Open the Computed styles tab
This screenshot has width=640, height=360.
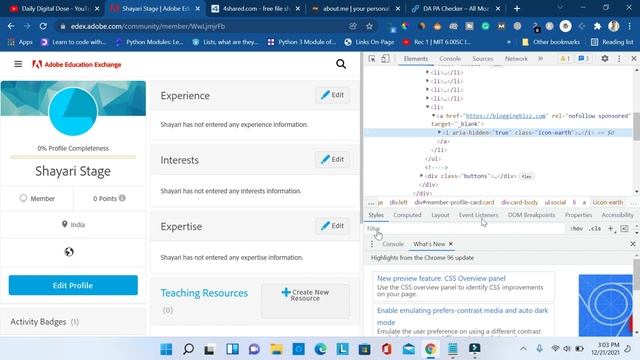point(407,215)
